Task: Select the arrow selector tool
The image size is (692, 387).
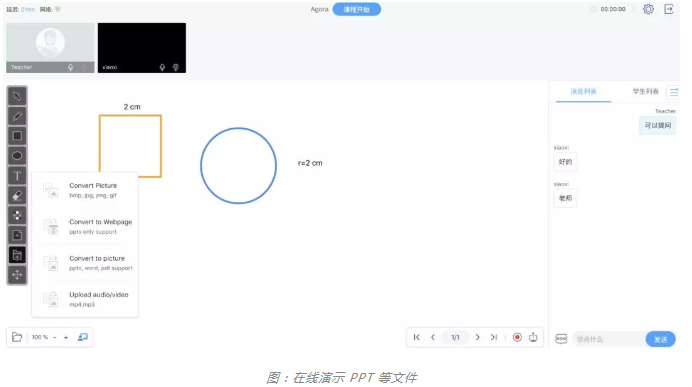Action: pos(17,96)
